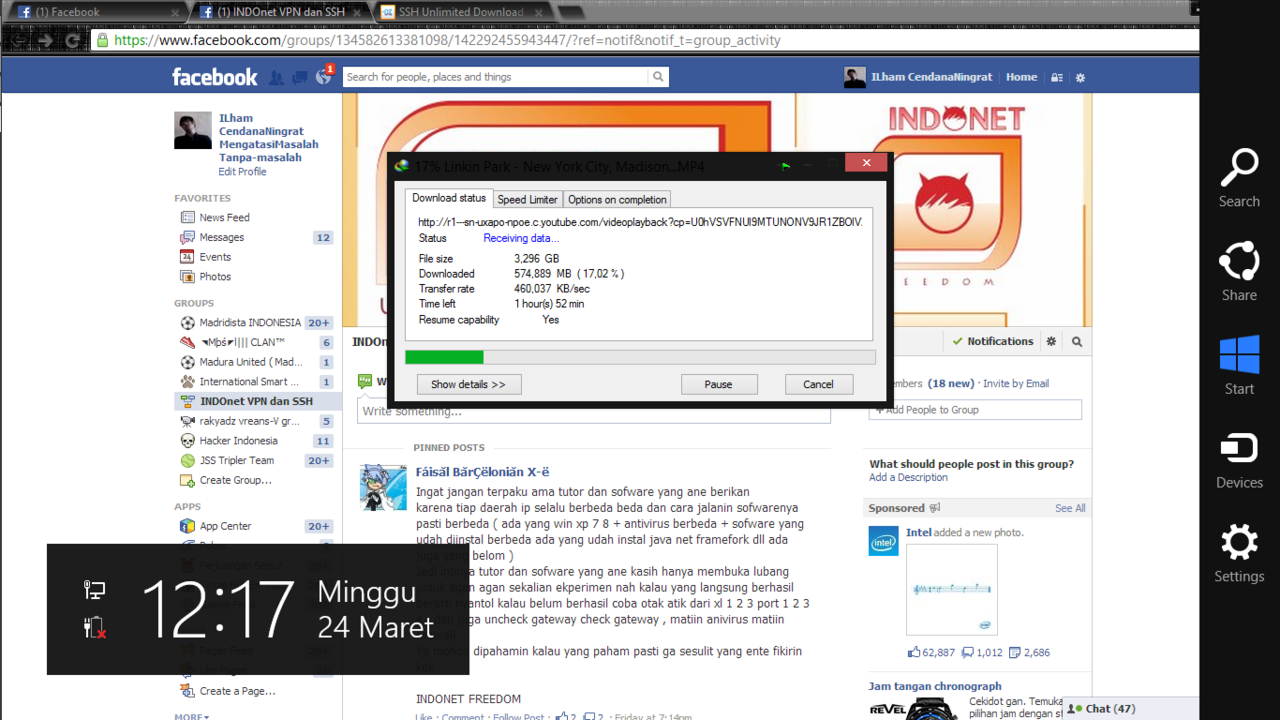Open the account settings gear in header
1280x720 pixels.
1080,77
